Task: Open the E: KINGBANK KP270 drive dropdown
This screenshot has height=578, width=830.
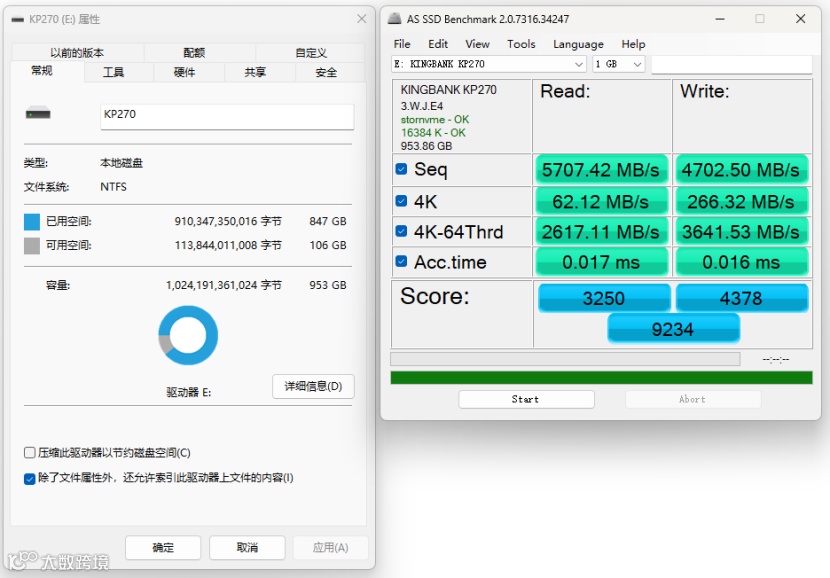Action: (x=489, y=64)
